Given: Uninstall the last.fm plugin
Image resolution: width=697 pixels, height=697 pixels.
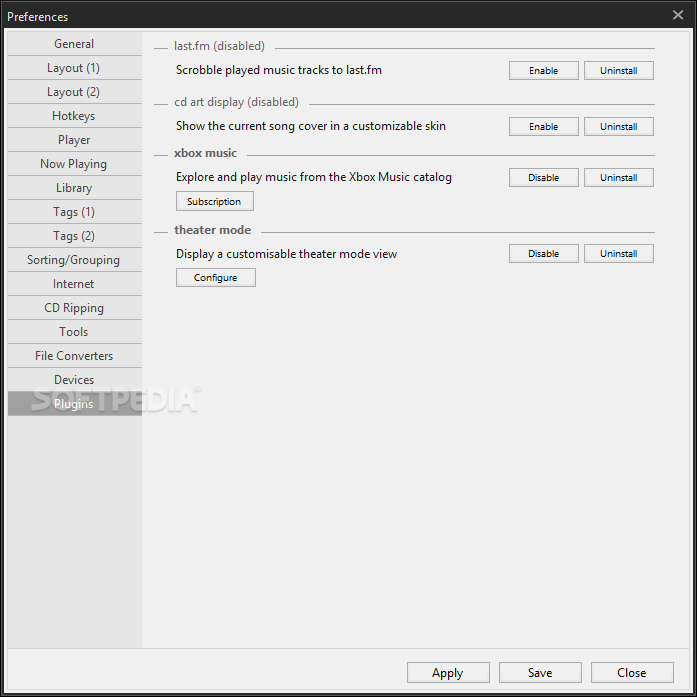Looking at the screenshot, I should 619,71.
